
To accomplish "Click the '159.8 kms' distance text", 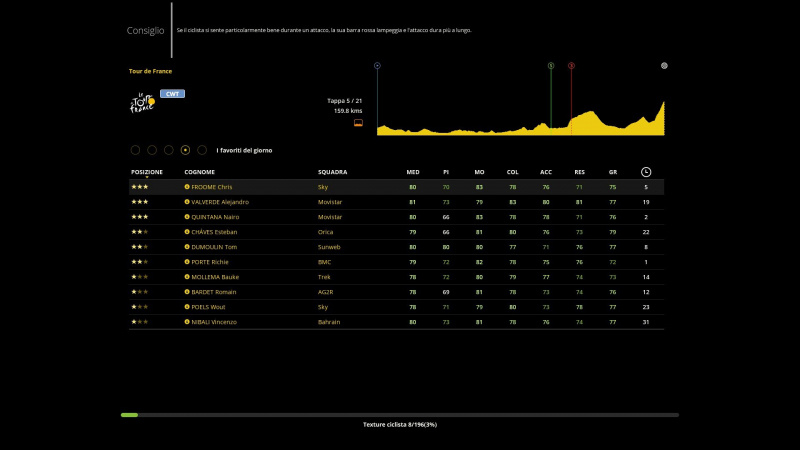I will [348, 111].
